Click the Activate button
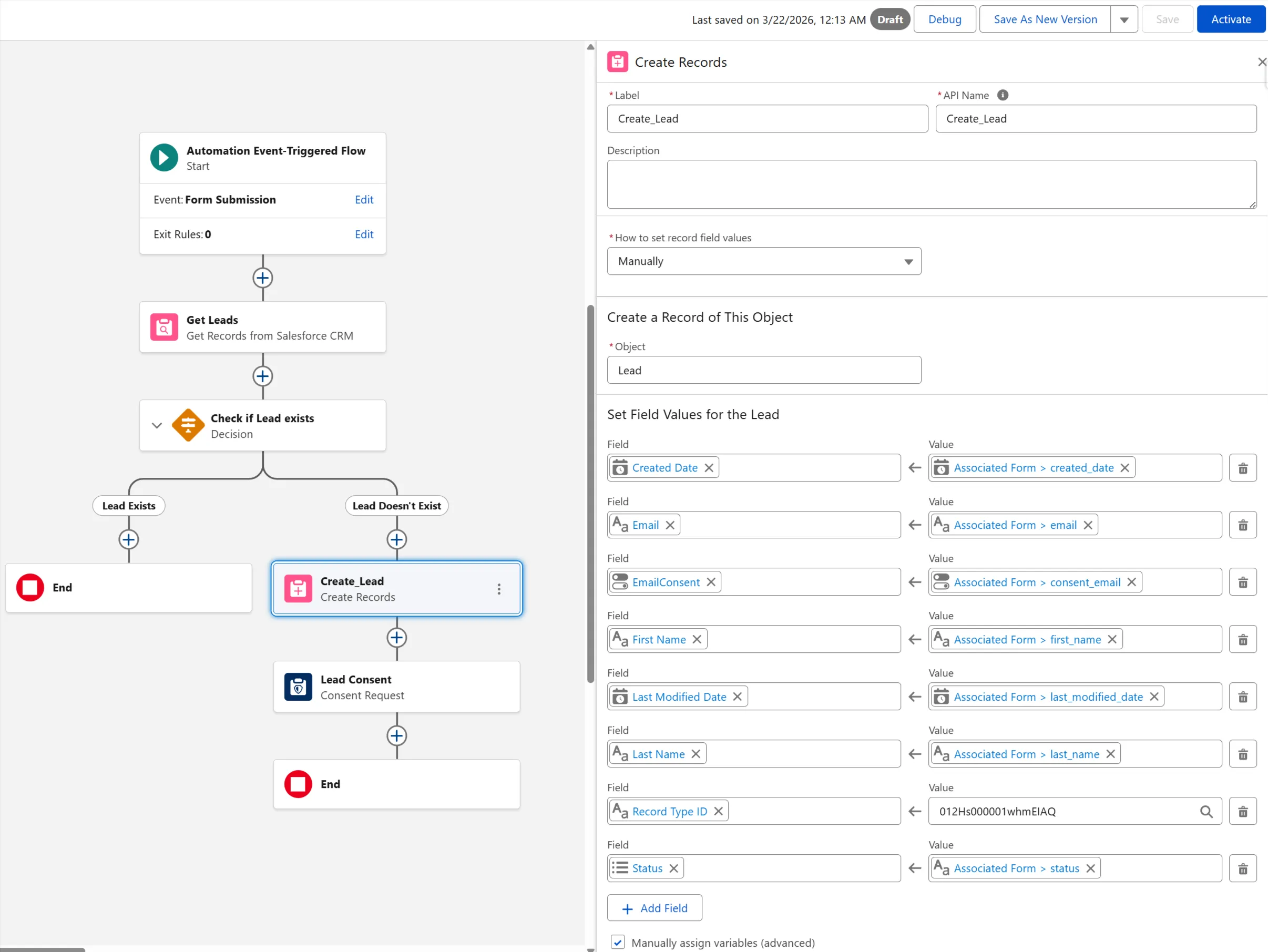The height and width of the screenshot is (952, 1268). 1231,19
